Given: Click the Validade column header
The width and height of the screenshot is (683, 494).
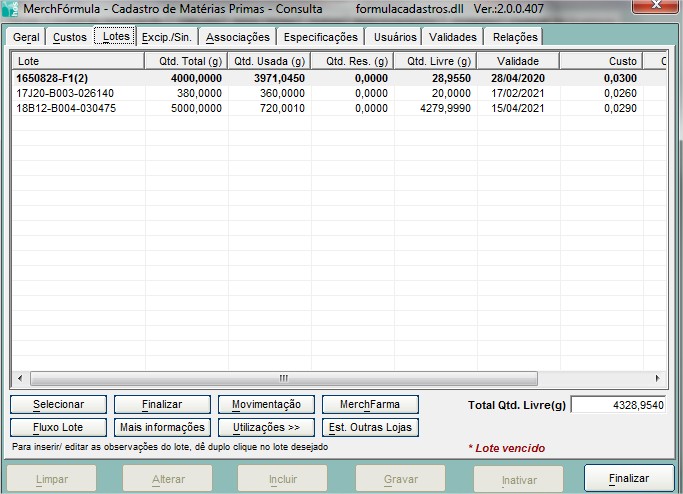Looking at the screenshot, I should [517, 61].
